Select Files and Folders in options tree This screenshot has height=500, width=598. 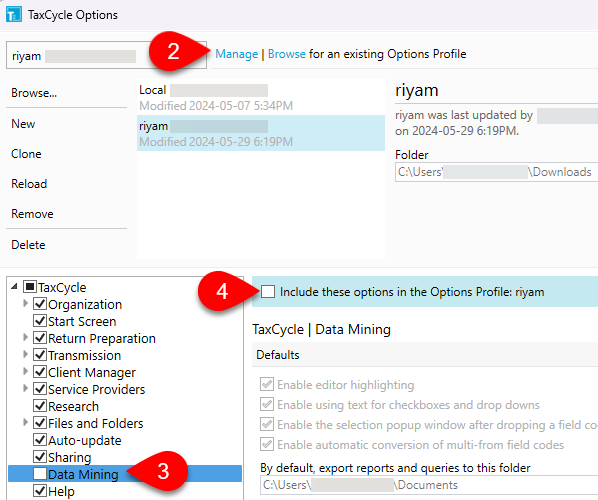(96, 423)
